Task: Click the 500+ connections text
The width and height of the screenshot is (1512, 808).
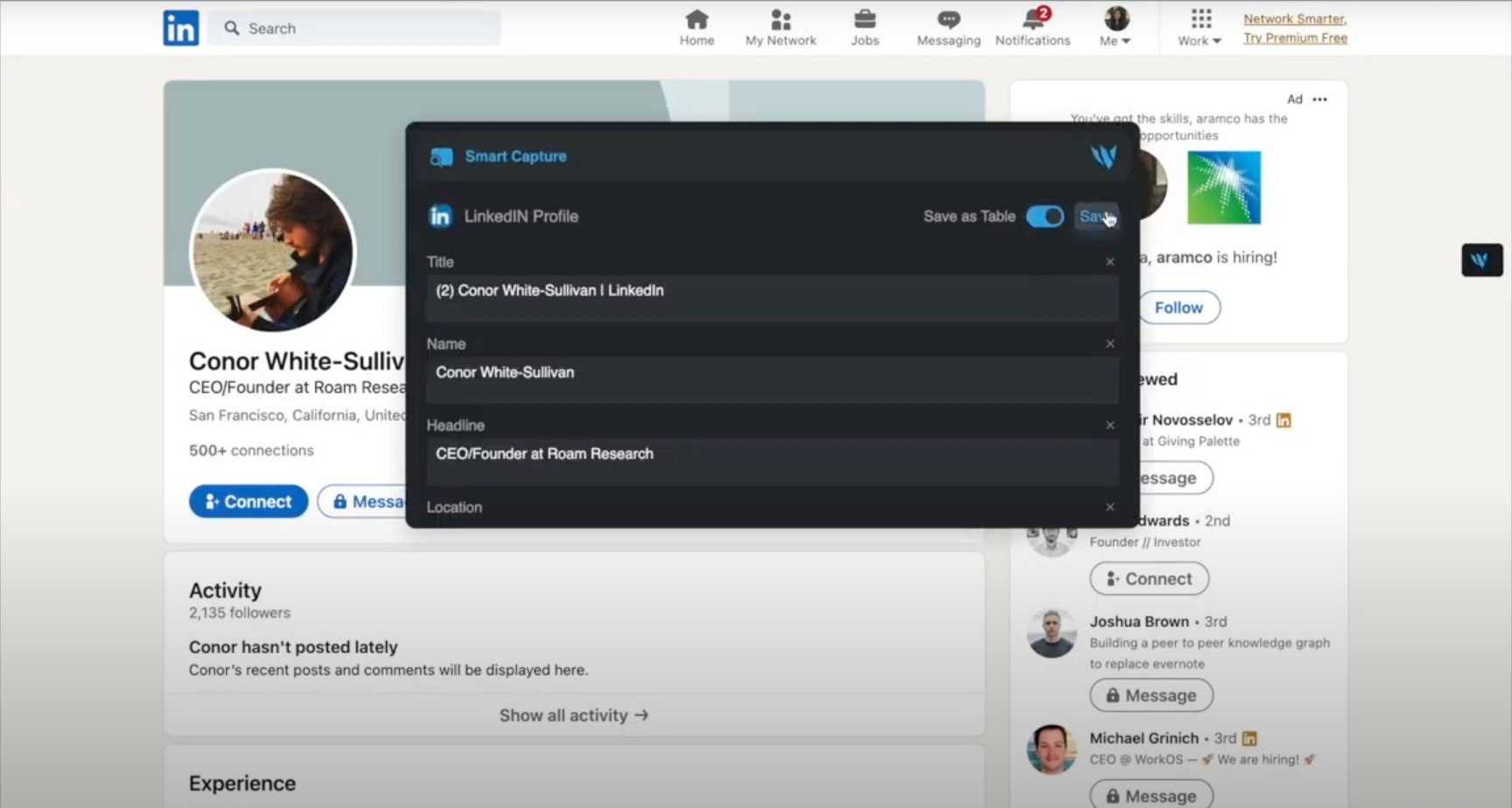Action: point(251,450)
